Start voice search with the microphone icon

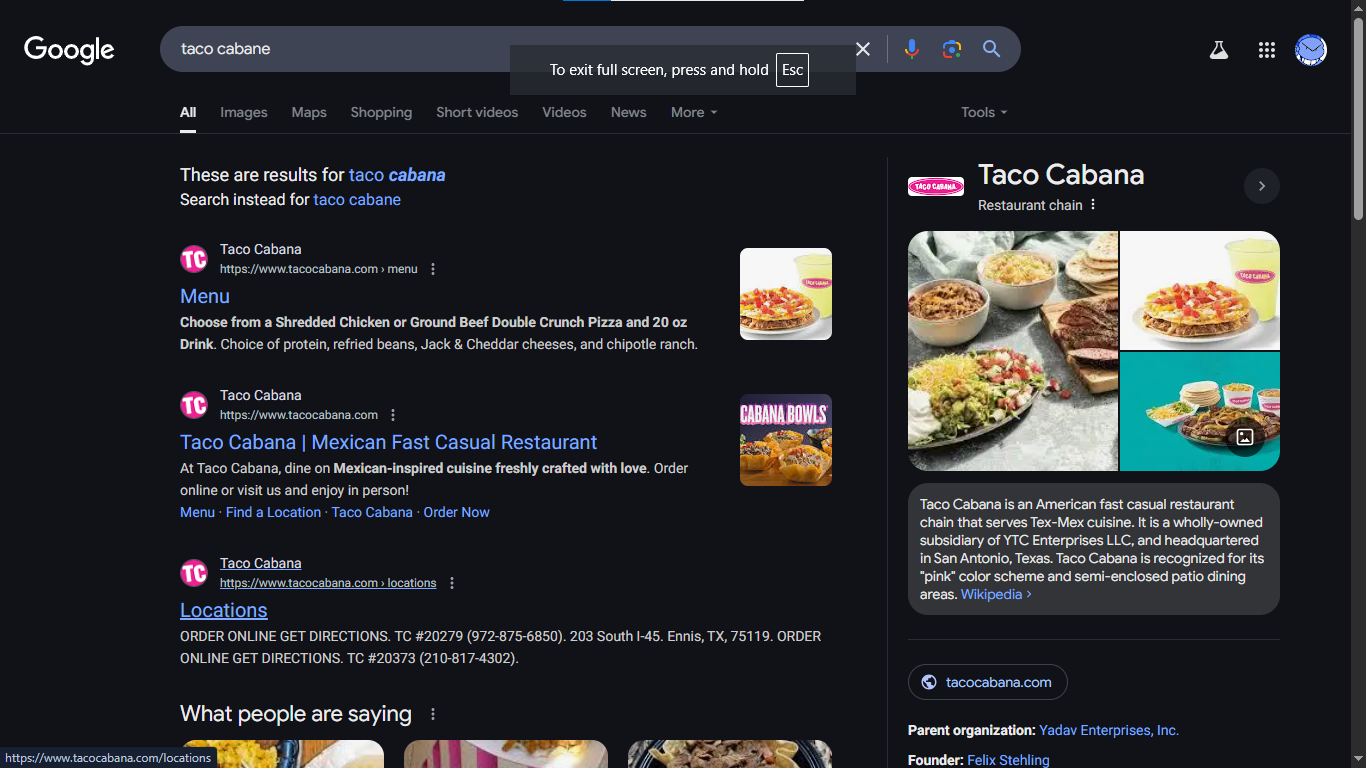[x=911, y=49]
